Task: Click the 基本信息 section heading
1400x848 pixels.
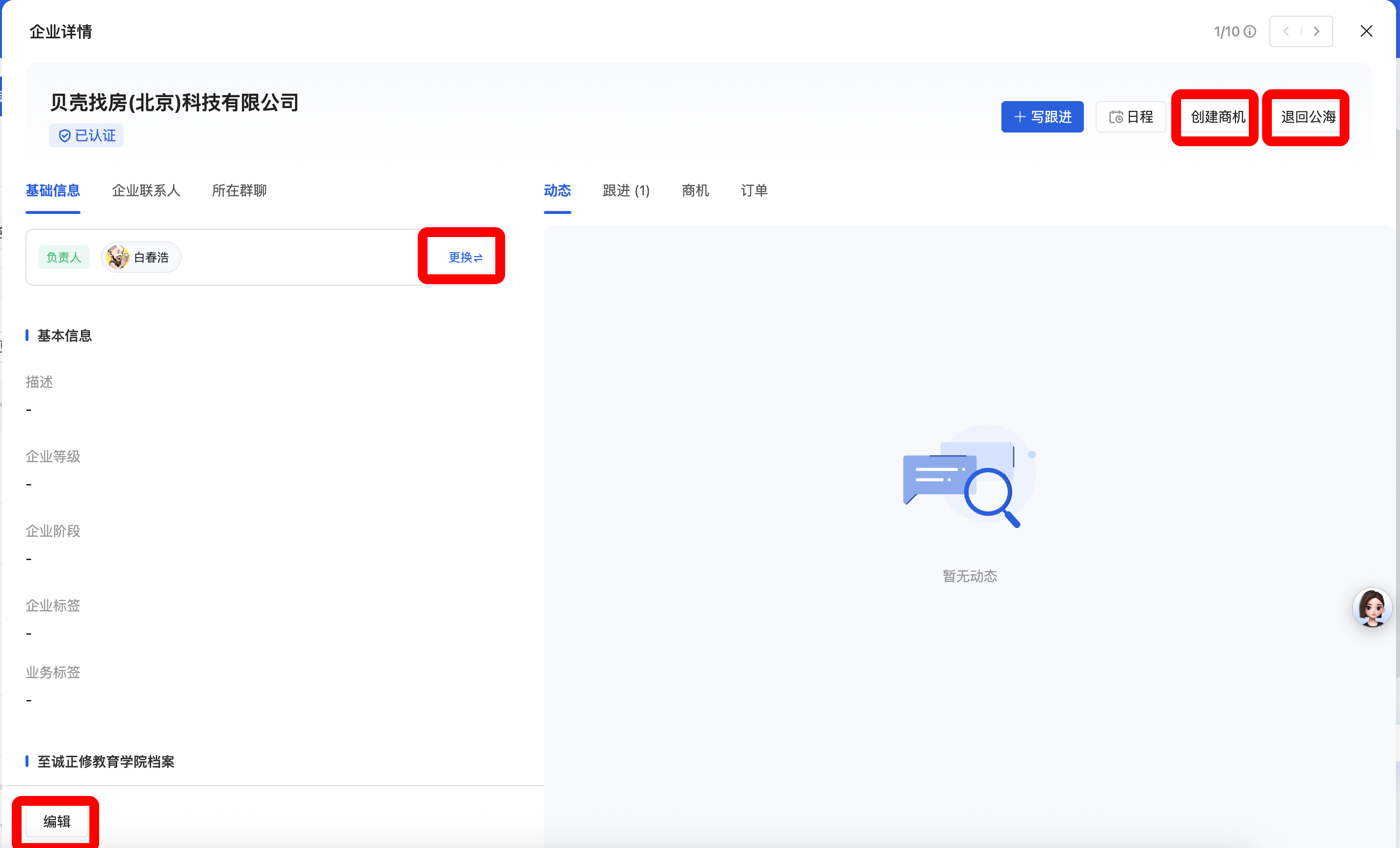Action: coord(64,336)
